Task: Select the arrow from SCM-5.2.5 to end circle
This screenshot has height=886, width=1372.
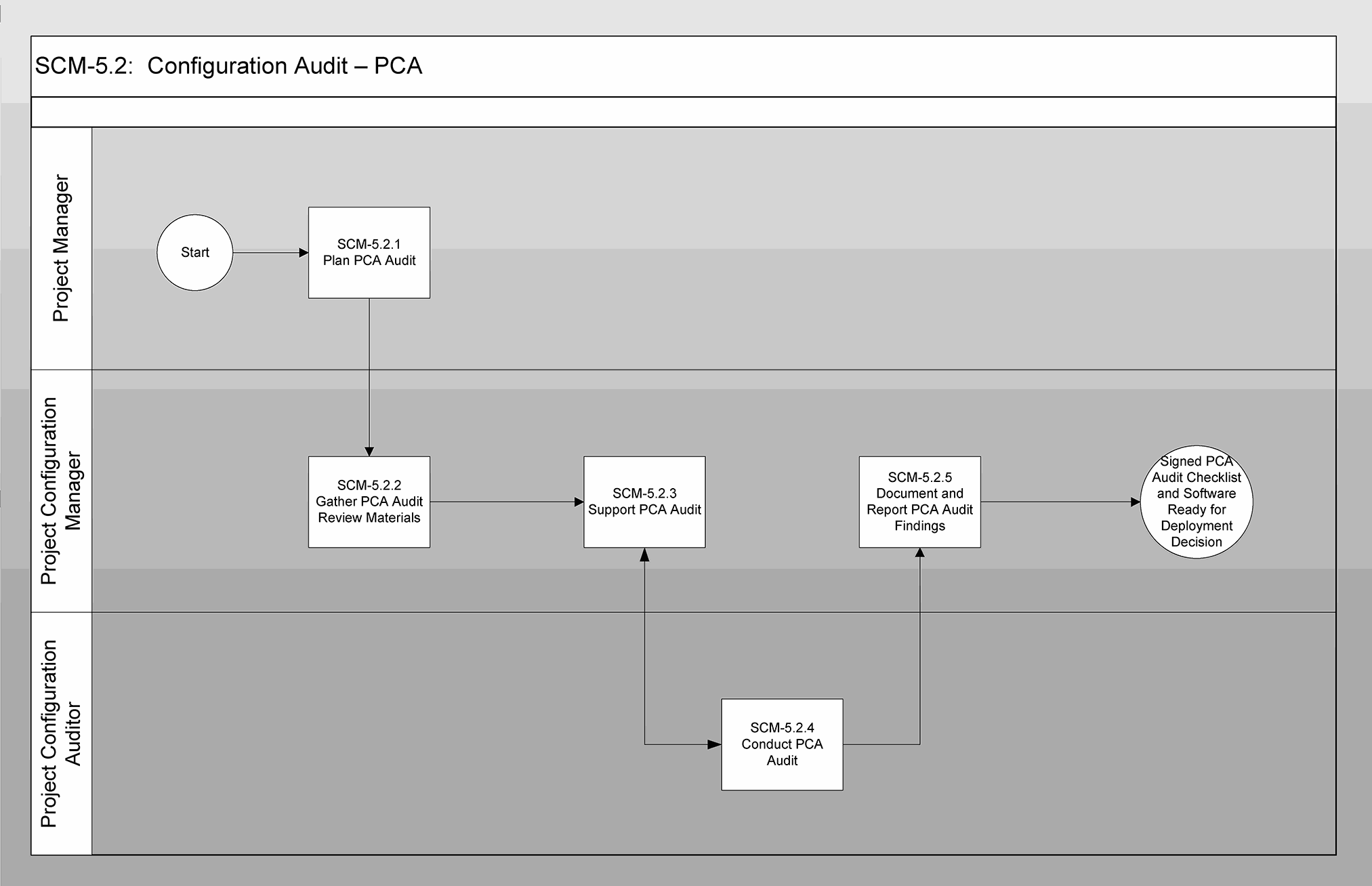Action: (1060, 502)
